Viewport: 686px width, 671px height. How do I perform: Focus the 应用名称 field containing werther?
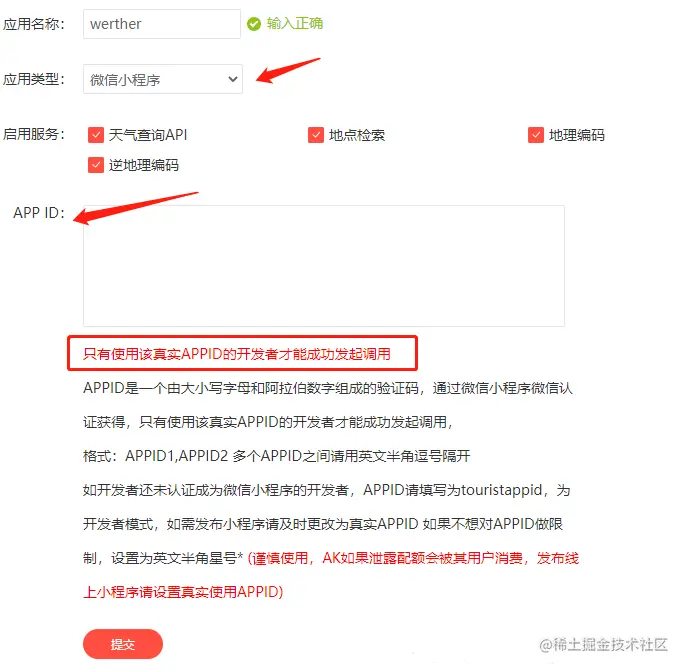tap(162, 24)
